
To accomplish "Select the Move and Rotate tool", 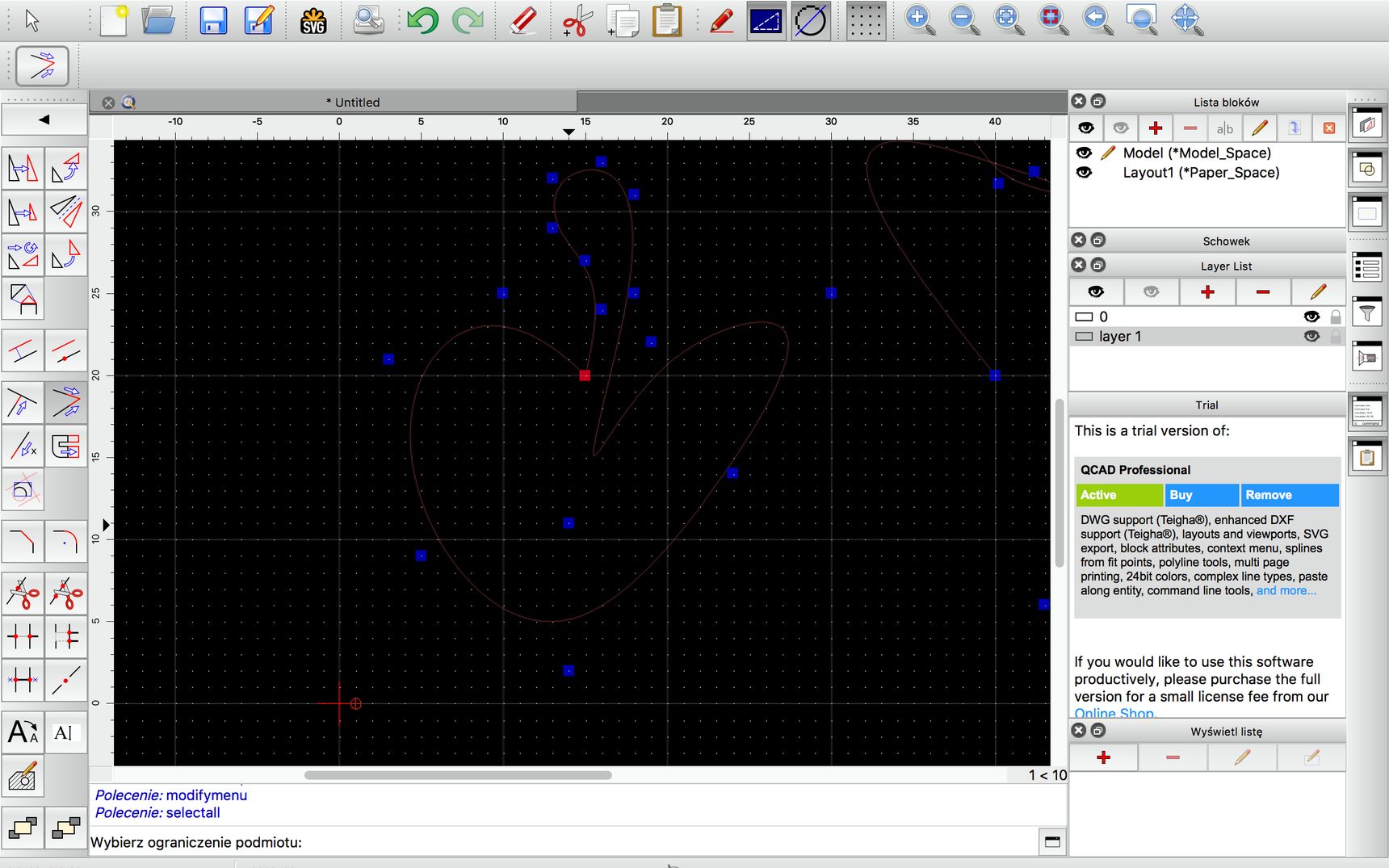I will [x=23, y=255].
